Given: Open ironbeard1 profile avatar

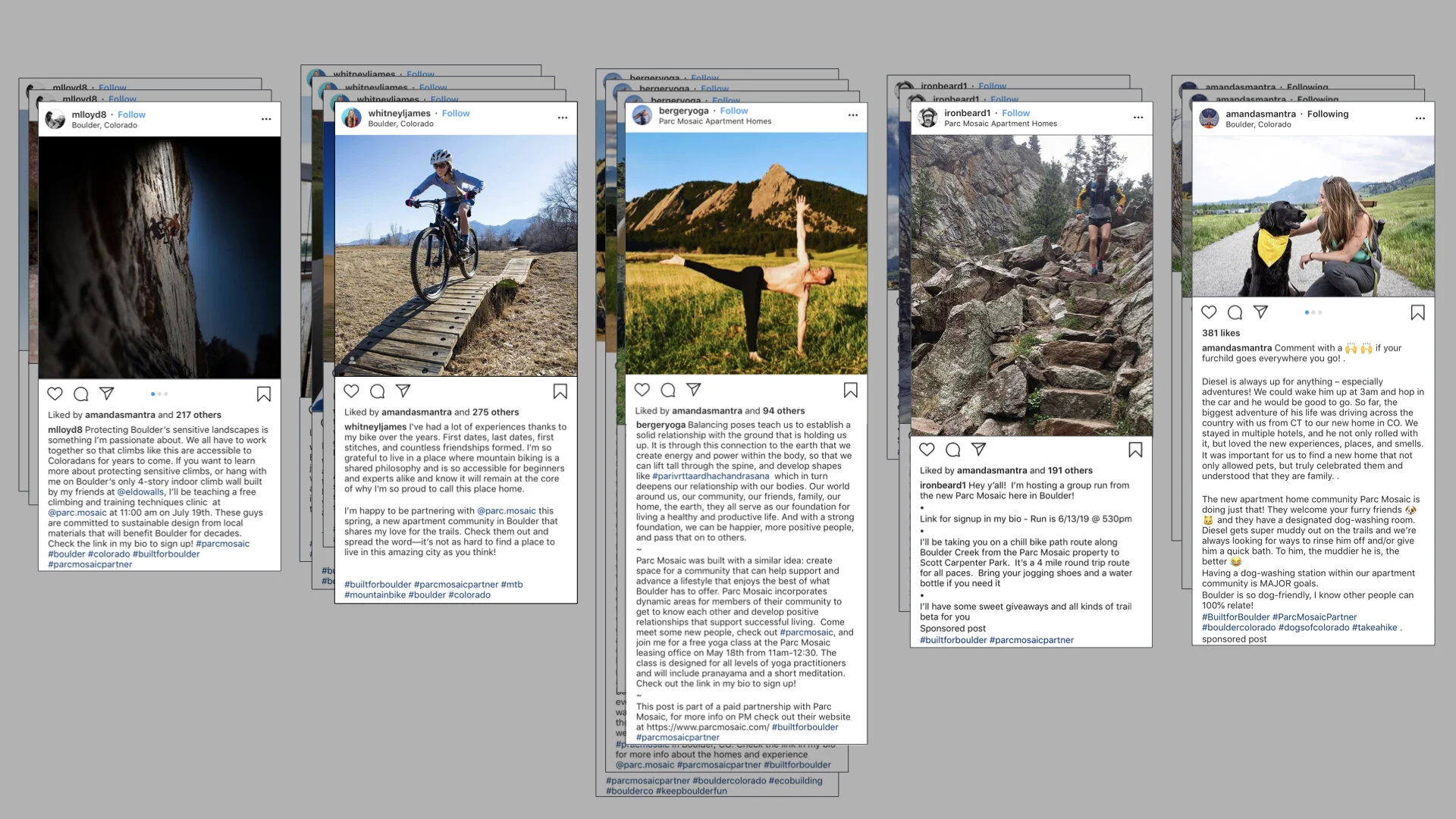Looking at the screenshot, I should pyautogui.click(x=927, y=118).
